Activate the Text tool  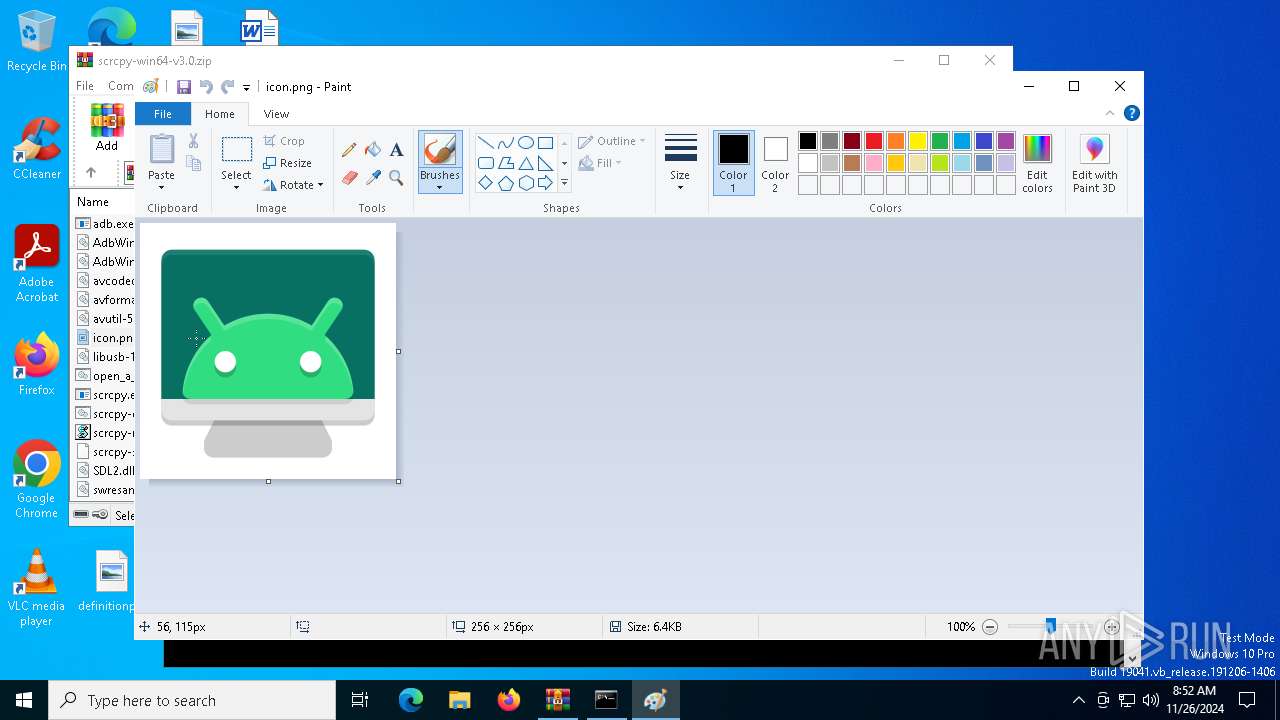396,150
